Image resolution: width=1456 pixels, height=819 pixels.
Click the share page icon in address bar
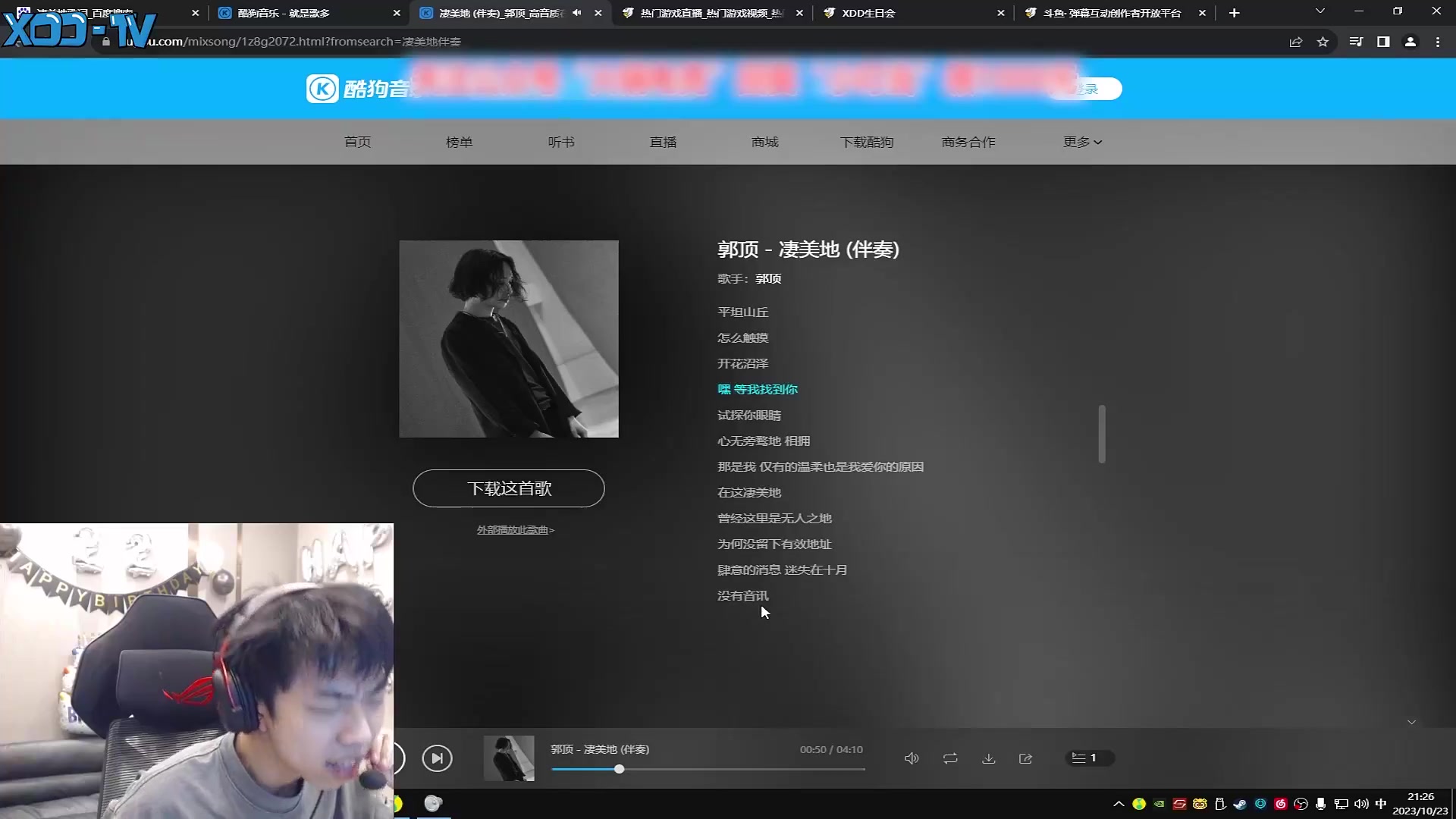pos(1295,42)
